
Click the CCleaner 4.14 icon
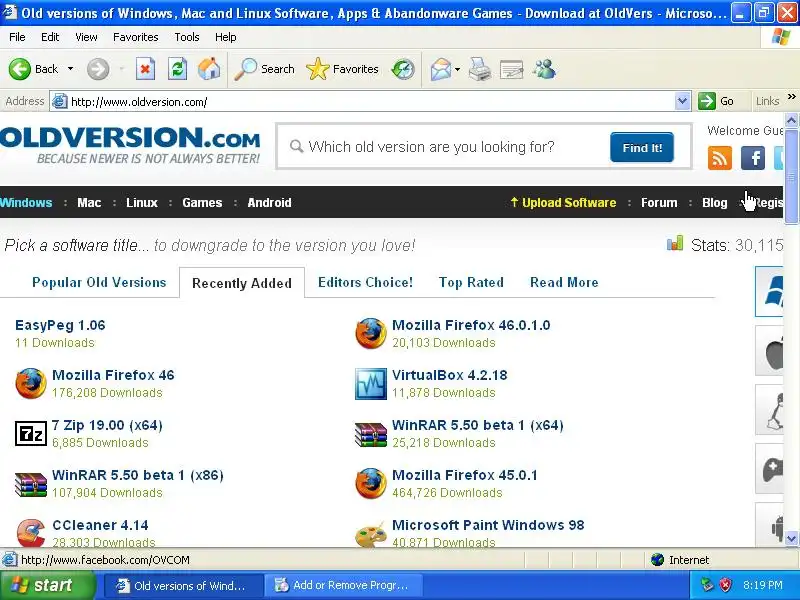point(31,533)
